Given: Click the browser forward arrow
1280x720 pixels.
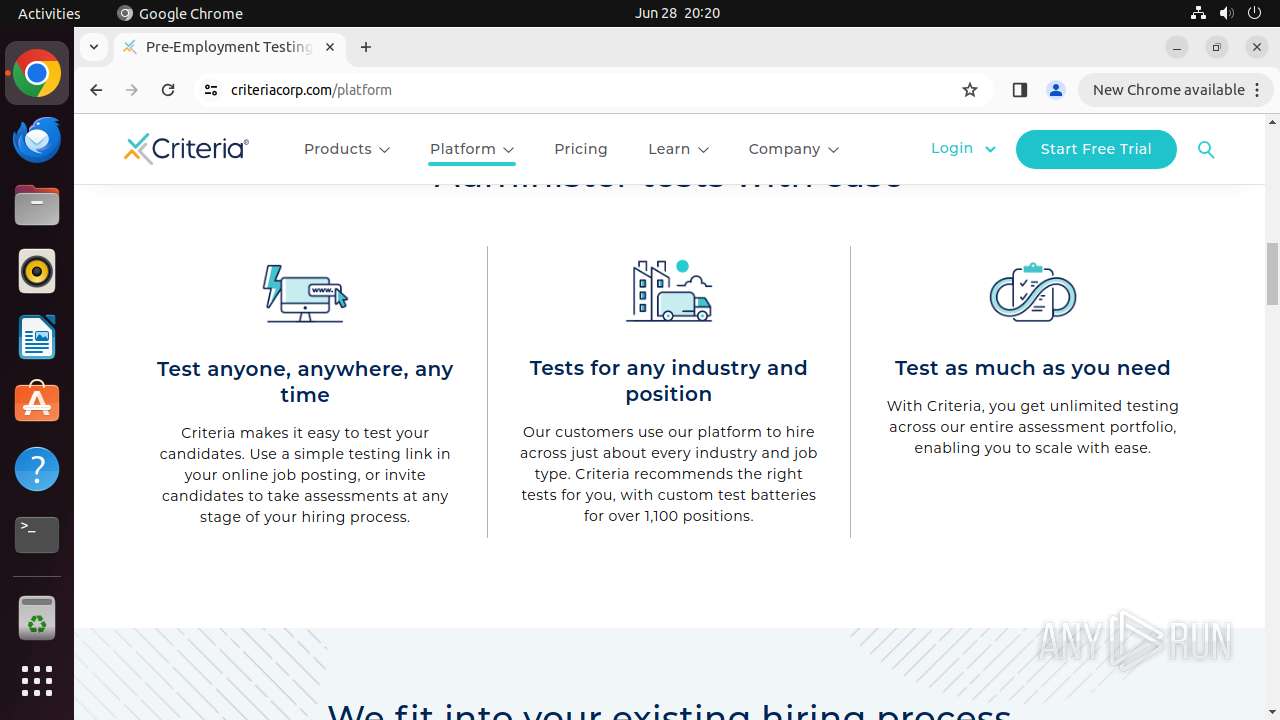Looking at the screenshot, I should (132, 90).
